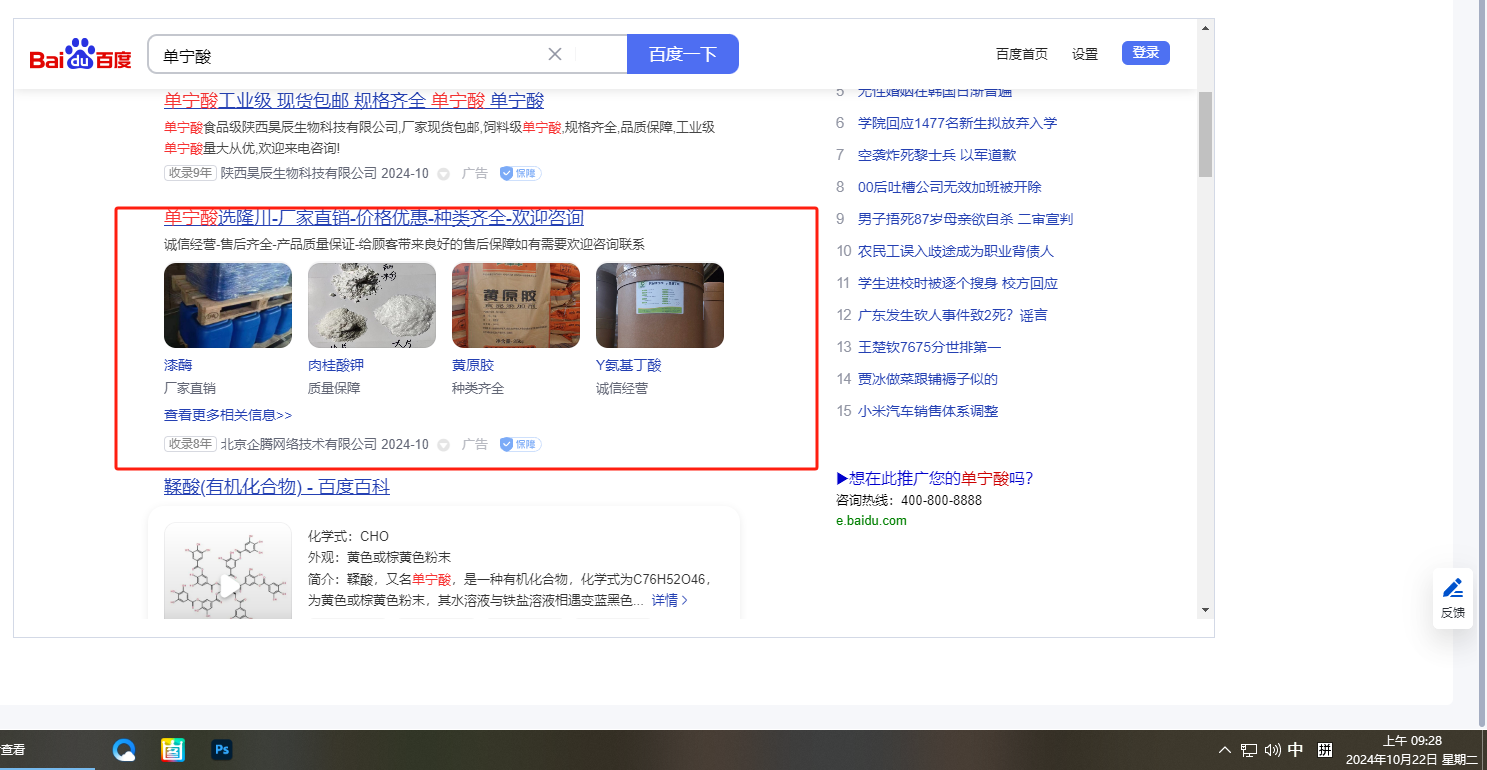1487x770 pixels.
Task: Click the 肉桂酸钾 white powder thumbnail
Action: point(372,305)
